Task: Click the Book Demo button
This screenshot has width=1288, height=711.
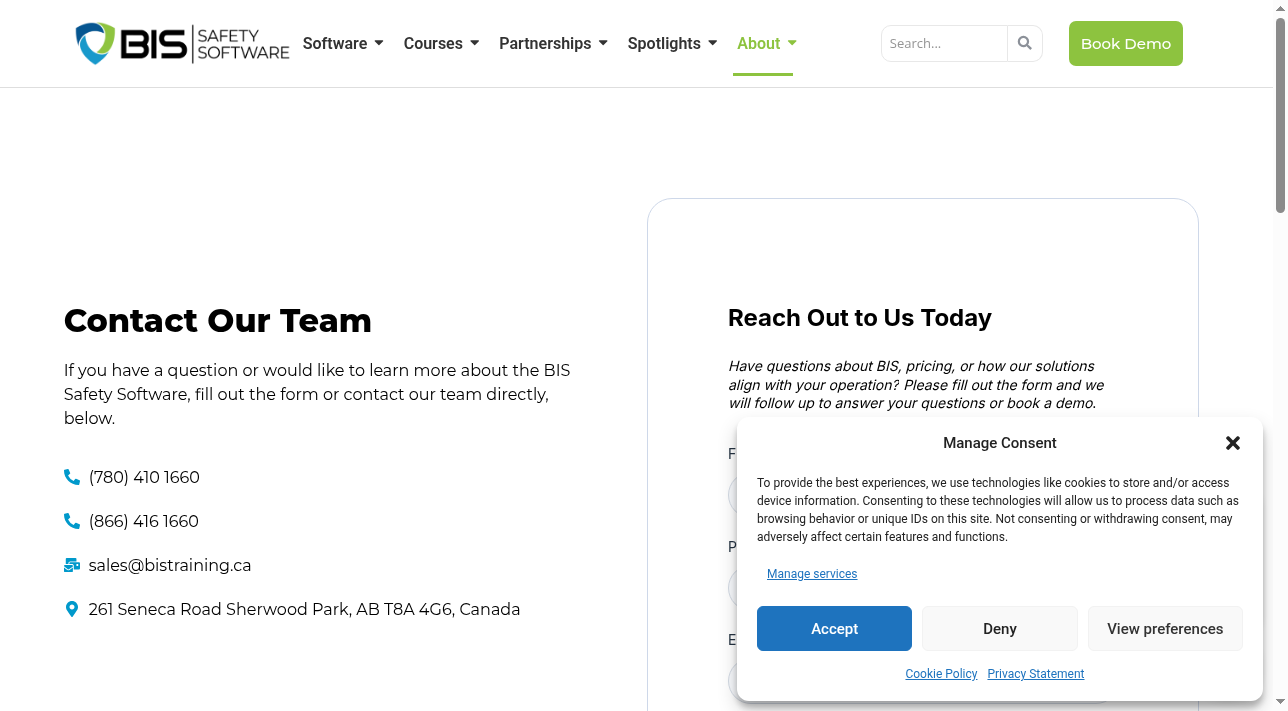Action: coord(1126,44)
